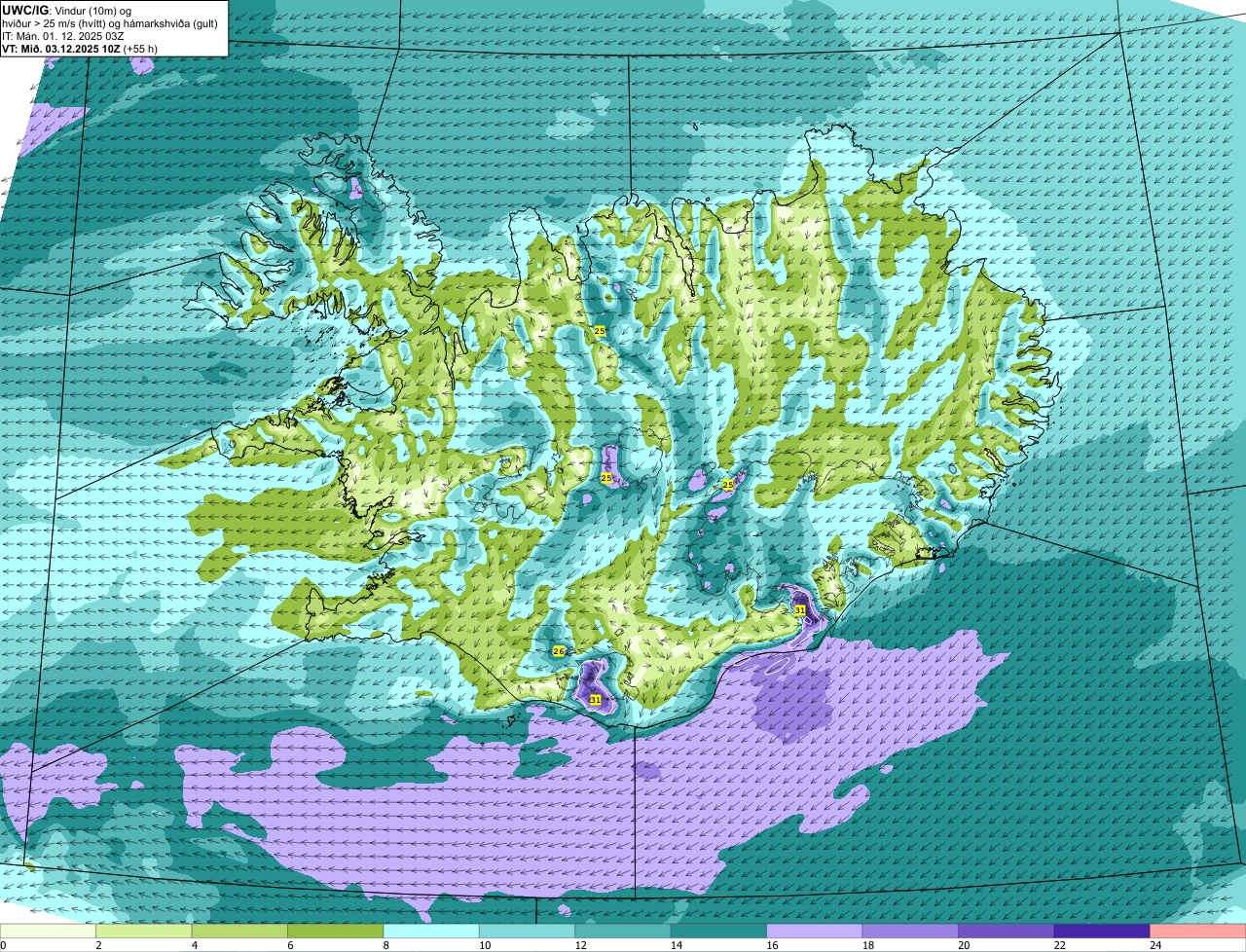Select the 4–6 m/s green legend swatch

pyautogui.click(x=239, y=932)
